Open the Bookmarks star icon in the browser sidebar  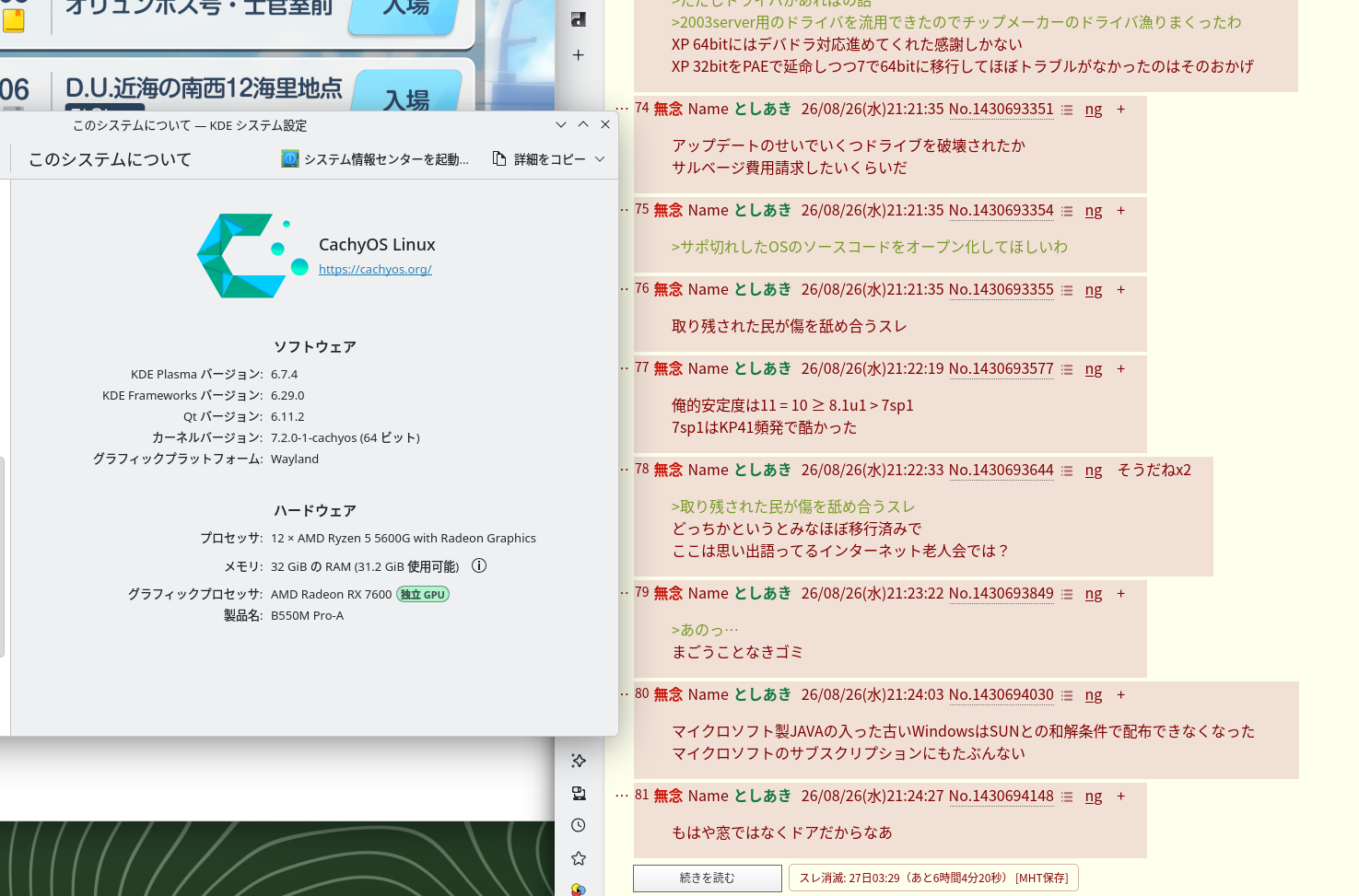pos(578,858)
